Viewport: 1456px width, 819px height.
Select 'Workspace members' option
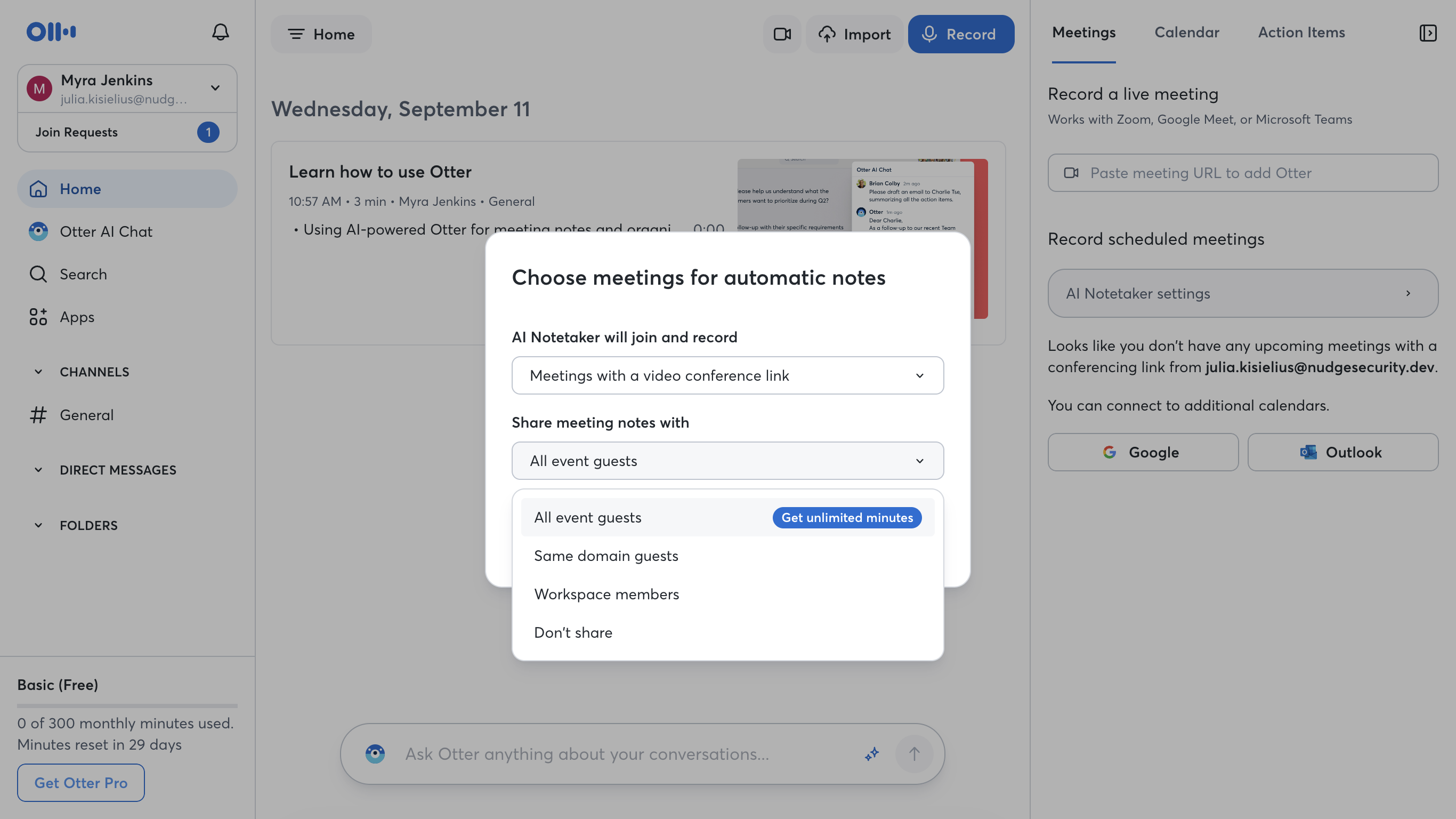click(x=727, y=594)
